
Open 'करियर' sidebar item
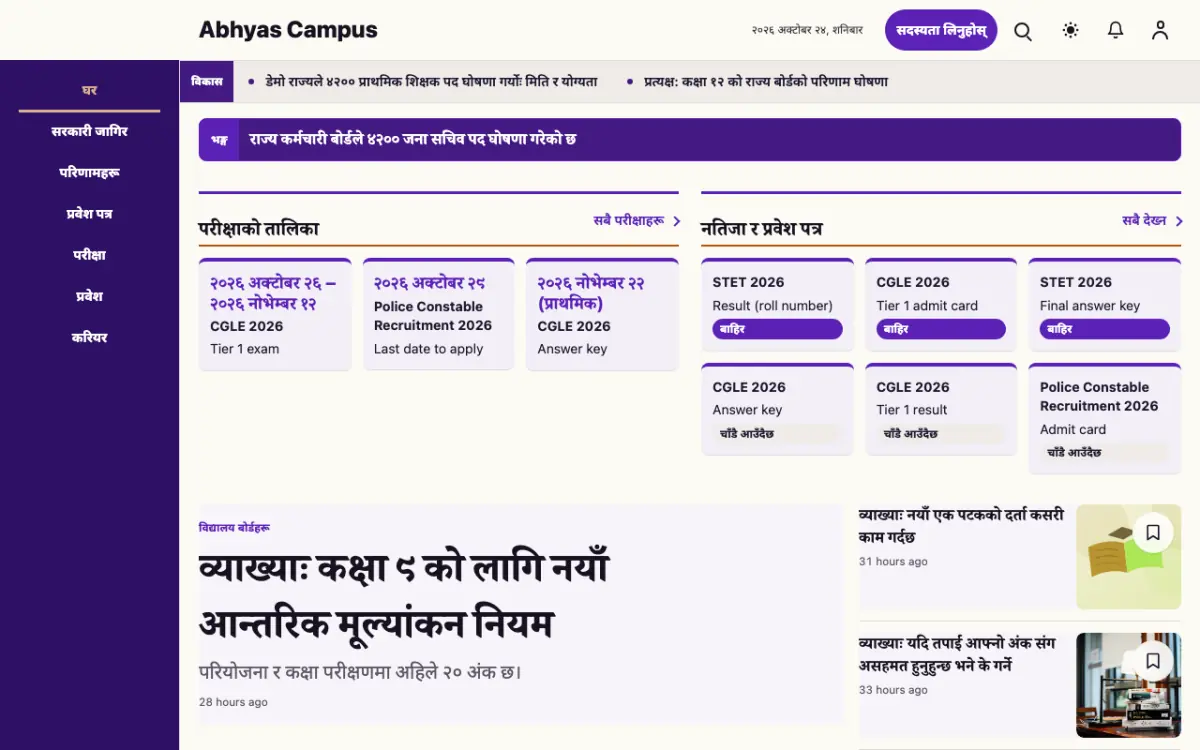(89, 337)
